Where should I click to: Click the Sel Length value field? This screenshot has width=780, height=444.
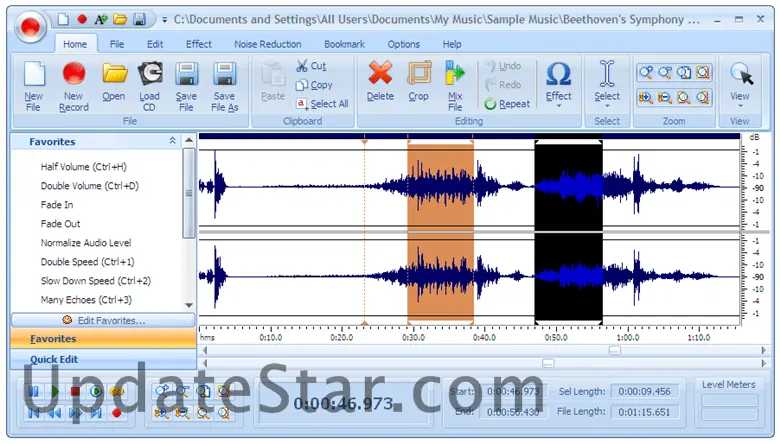644,392
